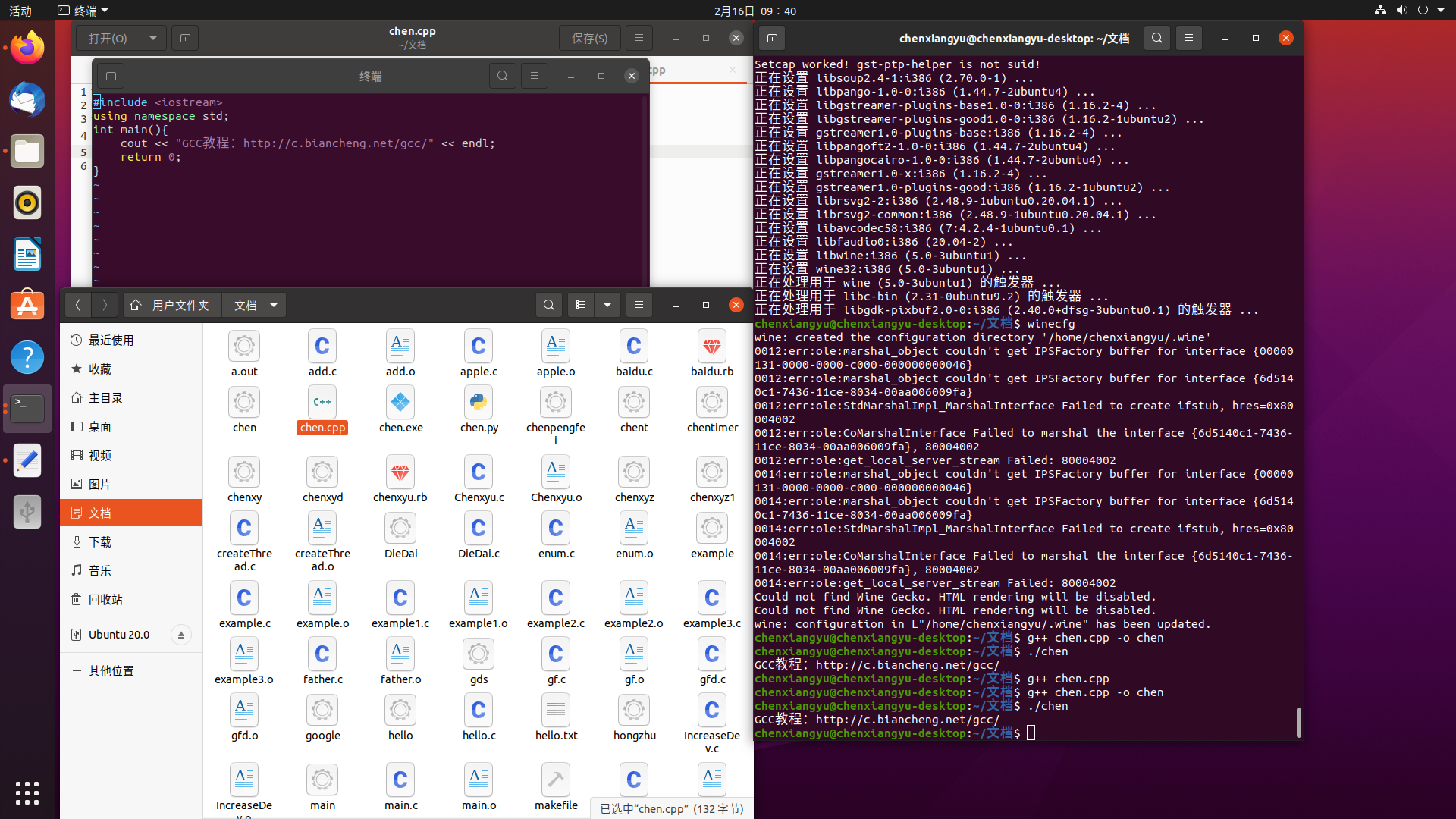The height and width of the screenshot is (819, 1456).
Task: Open clock and calendar in top bar
Action: (x=755, y=10)
